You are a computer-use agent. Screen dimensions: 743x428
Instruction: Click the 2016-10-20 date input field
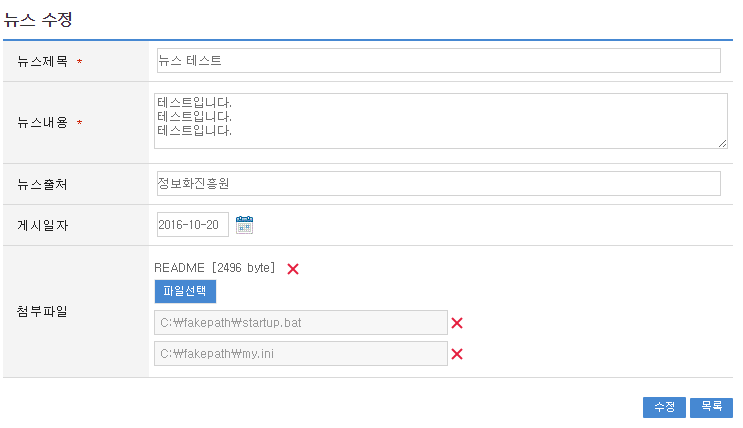click(x=193, y=224)
